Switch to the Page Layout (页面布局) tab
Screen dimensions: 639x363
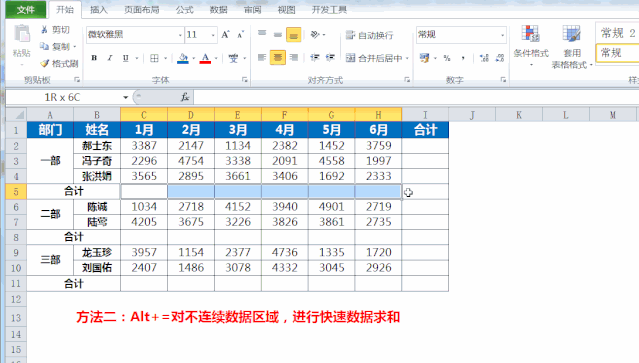click(x=141, y=10)
